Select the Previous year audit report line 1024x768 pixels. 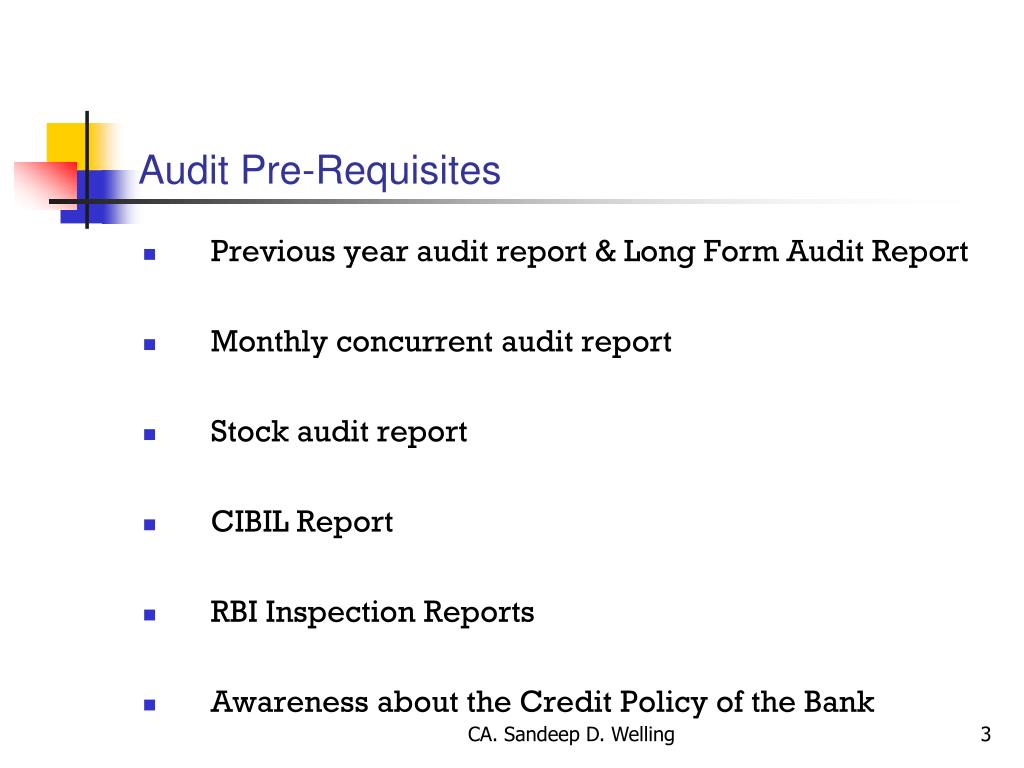[589, 253]
